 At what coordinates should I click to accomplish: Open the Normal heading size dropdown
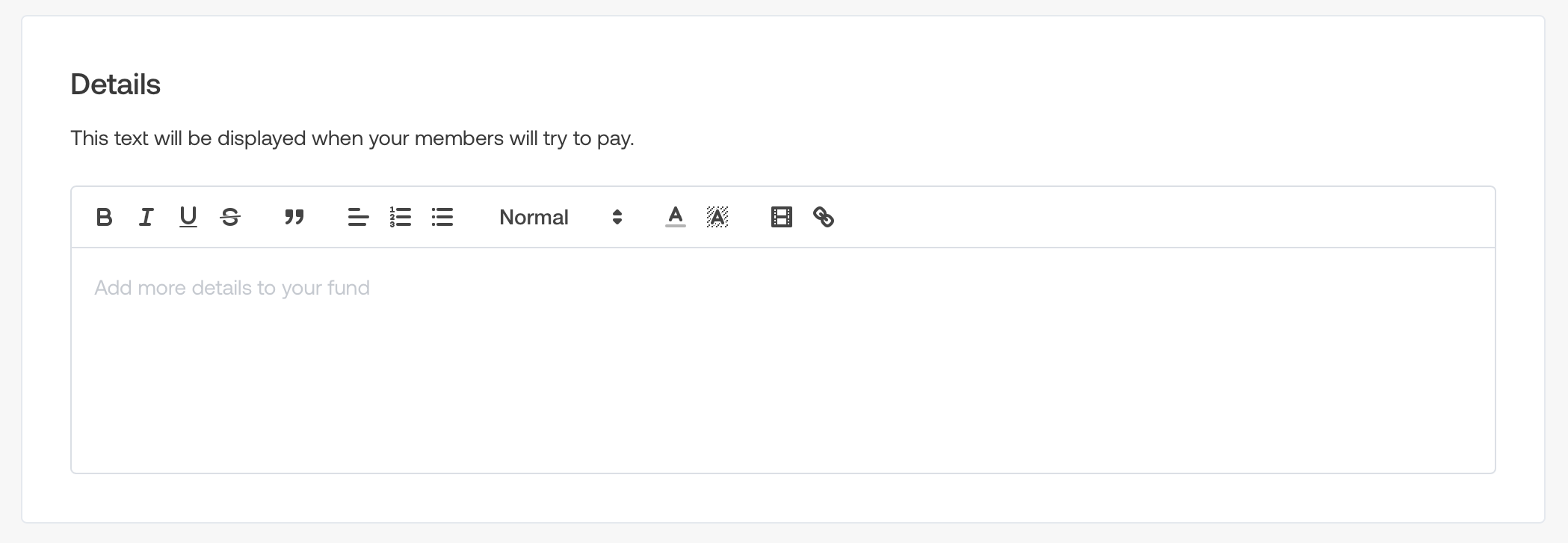point(534,218)
